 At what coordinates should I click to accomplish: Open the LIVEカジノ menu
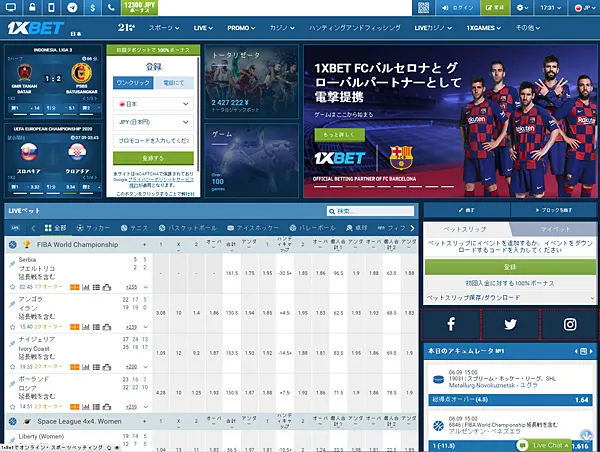(433, 28)
